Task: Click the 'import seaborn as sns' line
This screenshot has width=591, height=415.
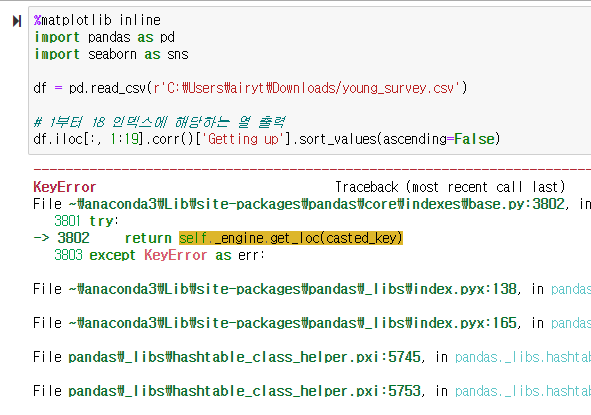Action: coord(111,54)
